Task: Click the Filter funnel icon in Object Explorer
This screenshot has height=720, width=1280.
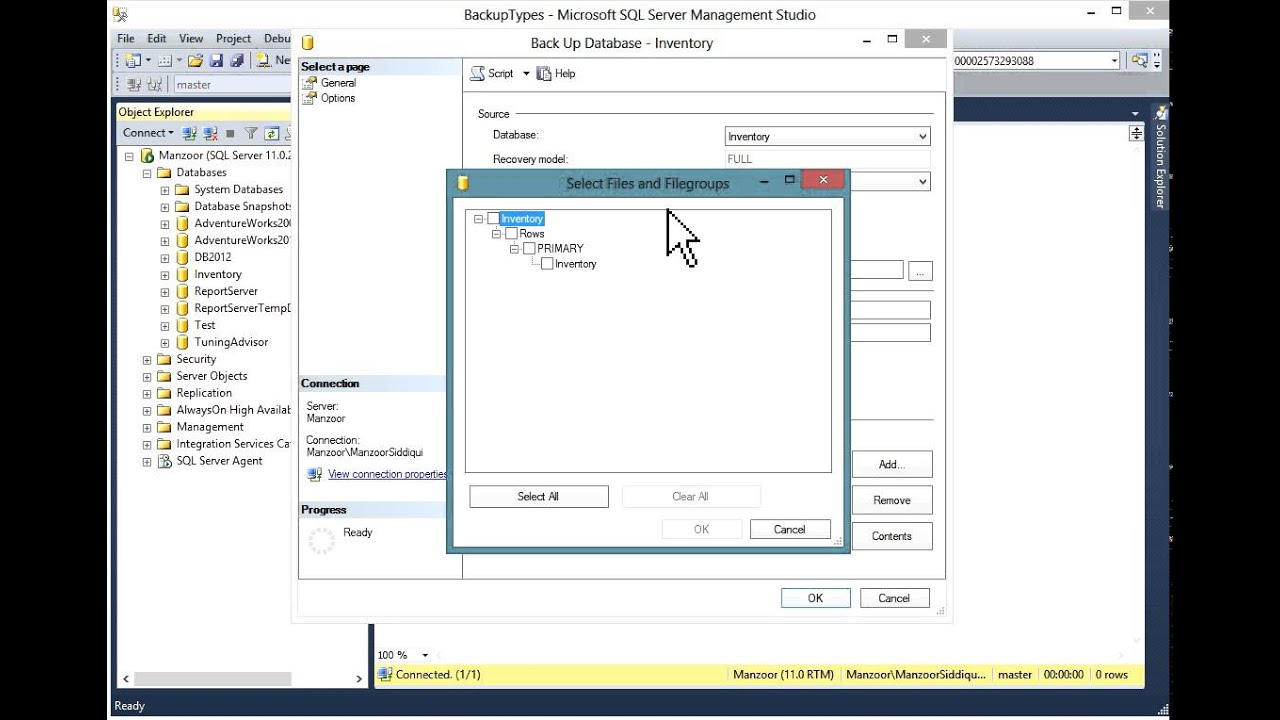Action: coord(251,133)
